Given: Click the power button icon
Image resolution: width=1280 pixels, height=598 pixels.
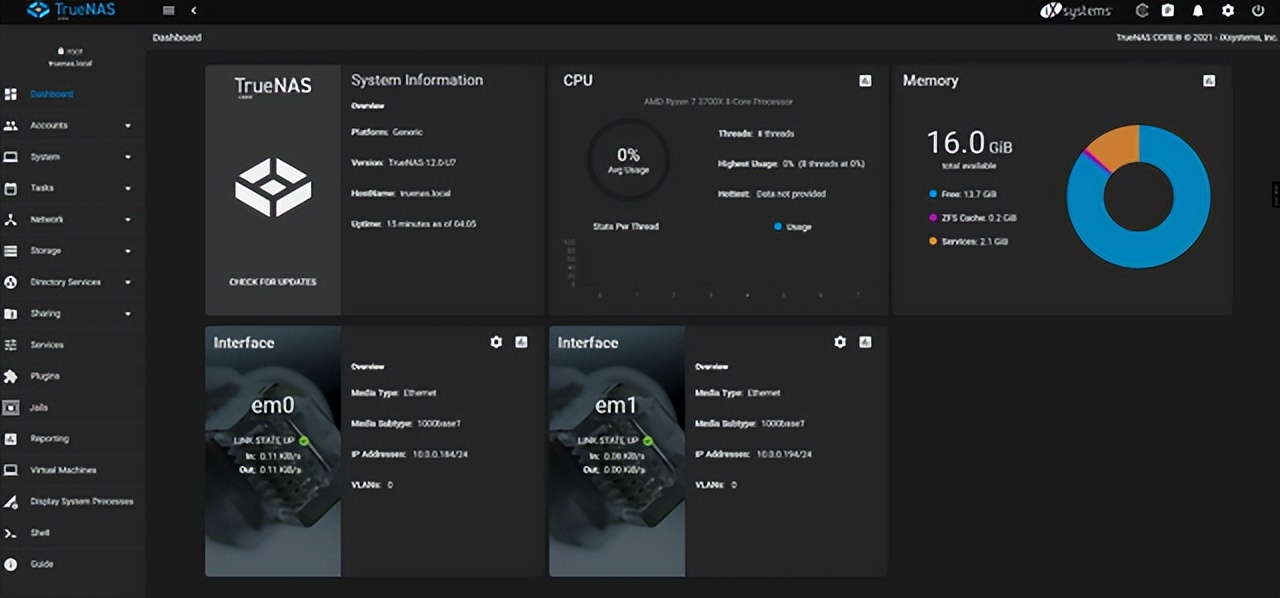Looking at the screenshot, I should [1258, 11].
